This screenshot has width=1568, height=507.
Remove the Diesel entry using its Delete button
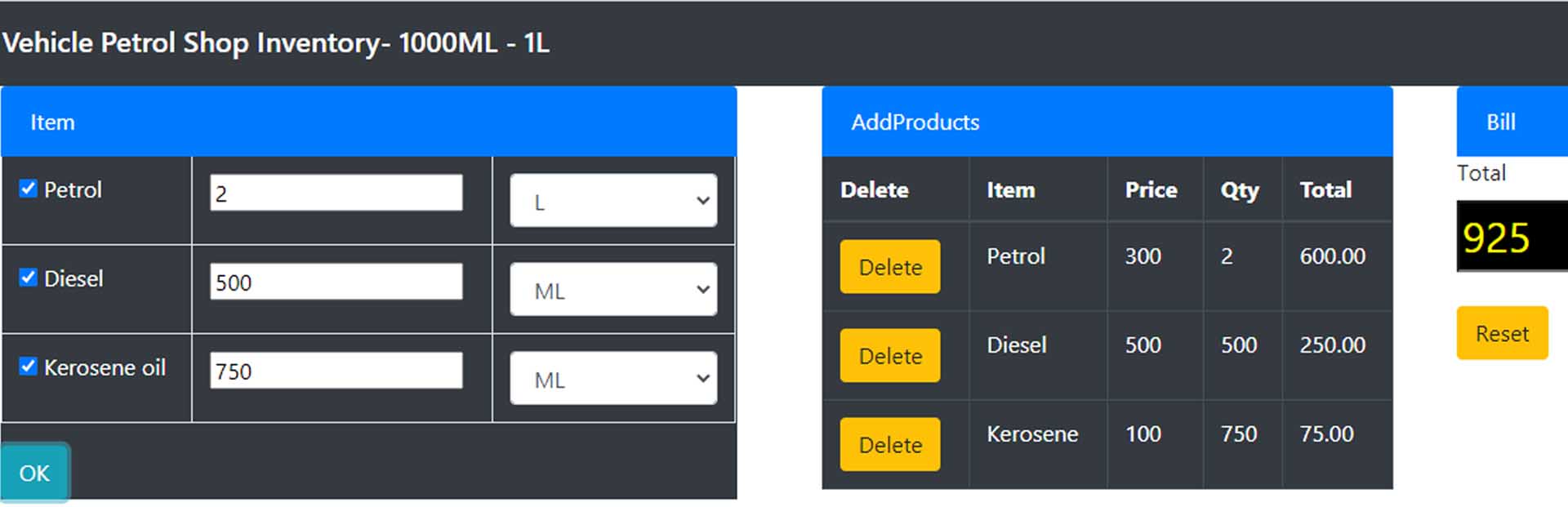[889, 355]
